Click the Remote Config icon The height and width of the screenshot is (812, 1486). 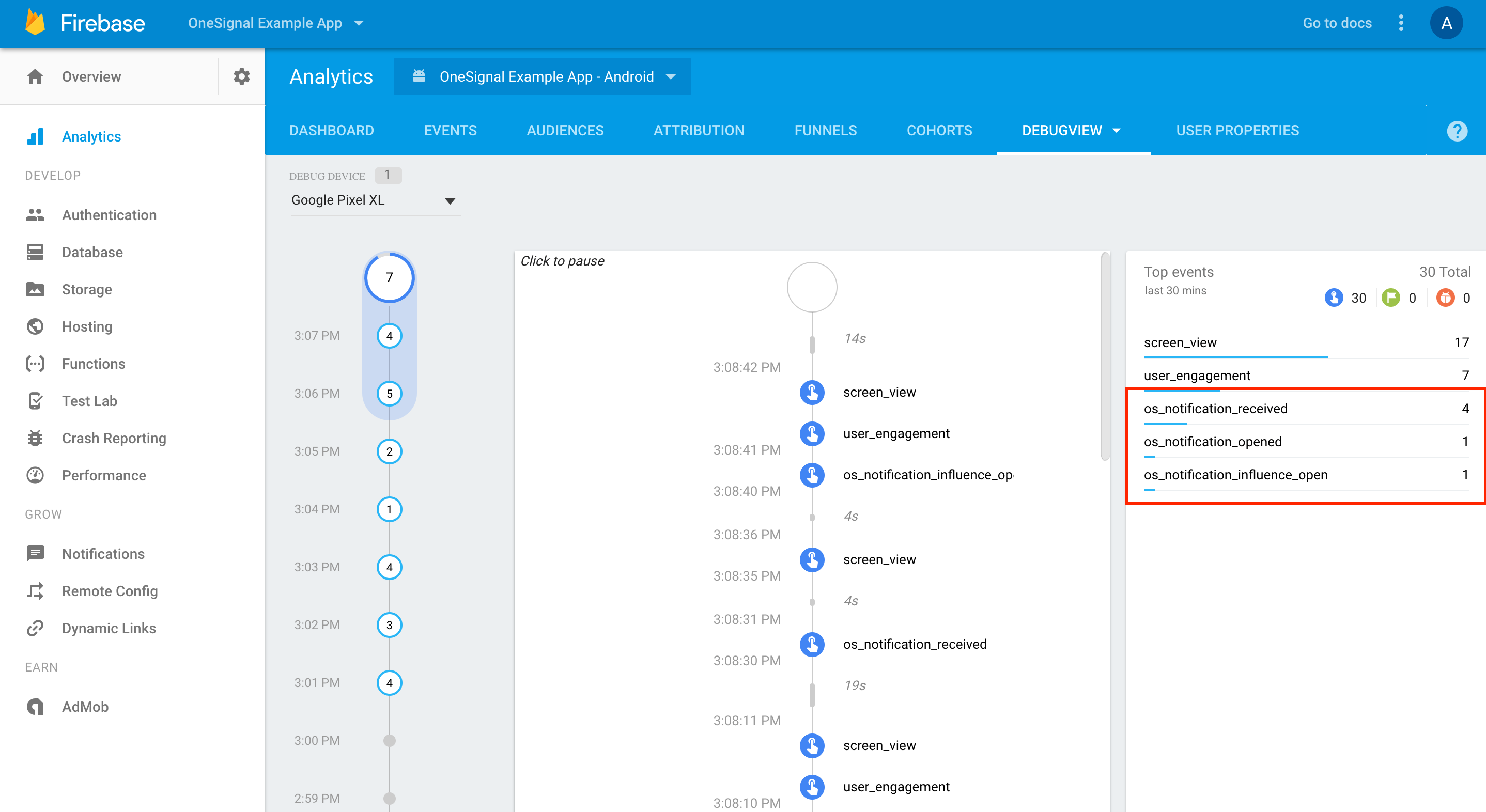[35, 591]
